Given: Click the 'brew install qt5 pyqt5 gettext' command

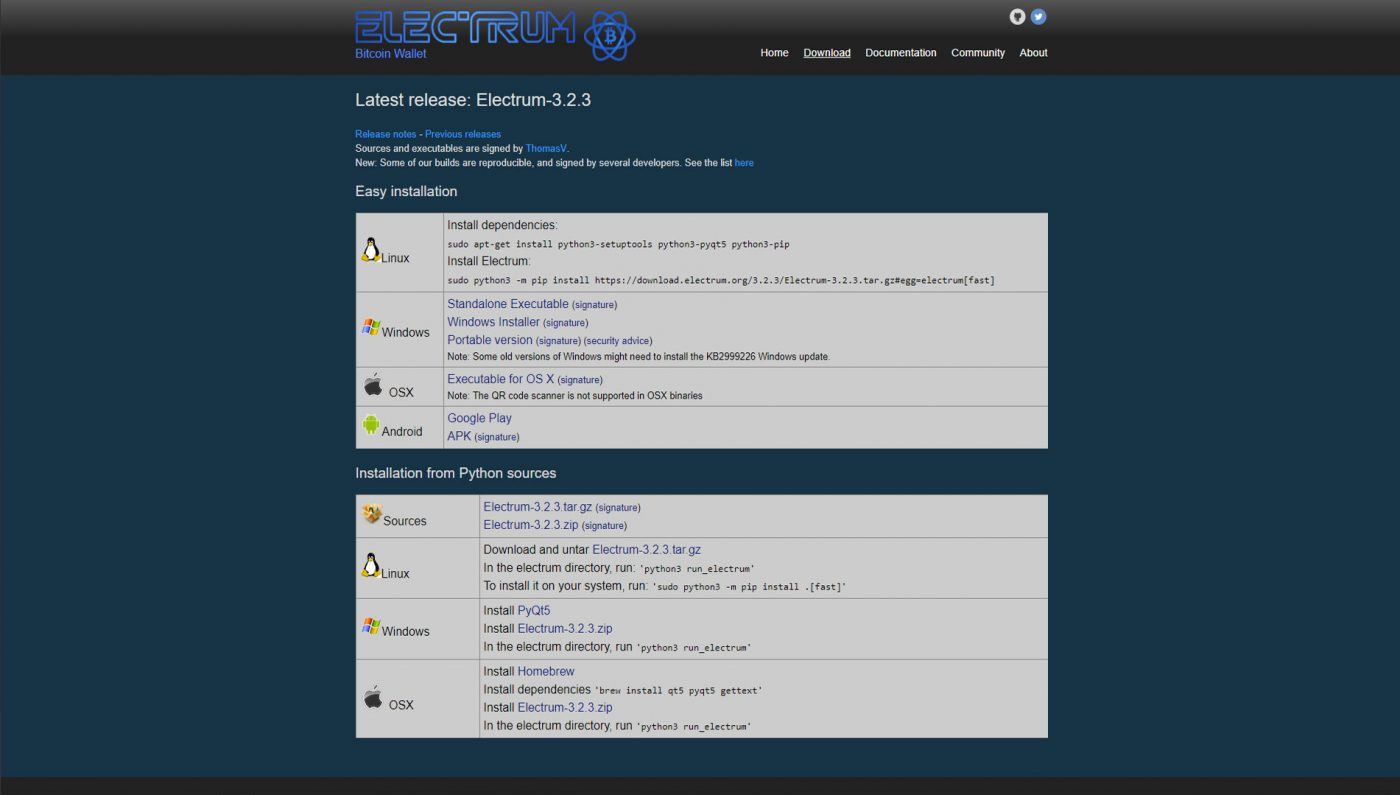Looking at the screenshot, I should point(678,691).
